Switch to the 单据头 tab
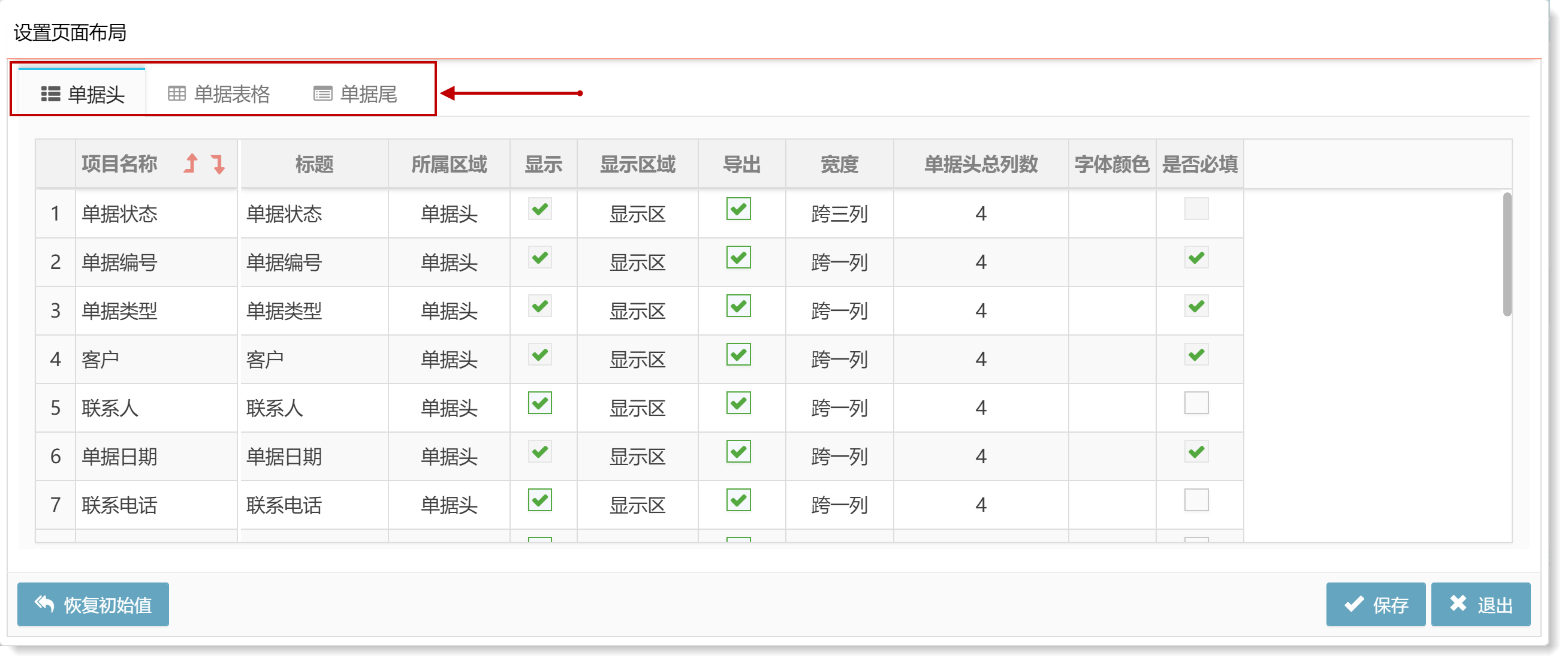1568x664 pixels. click(82, 94)
